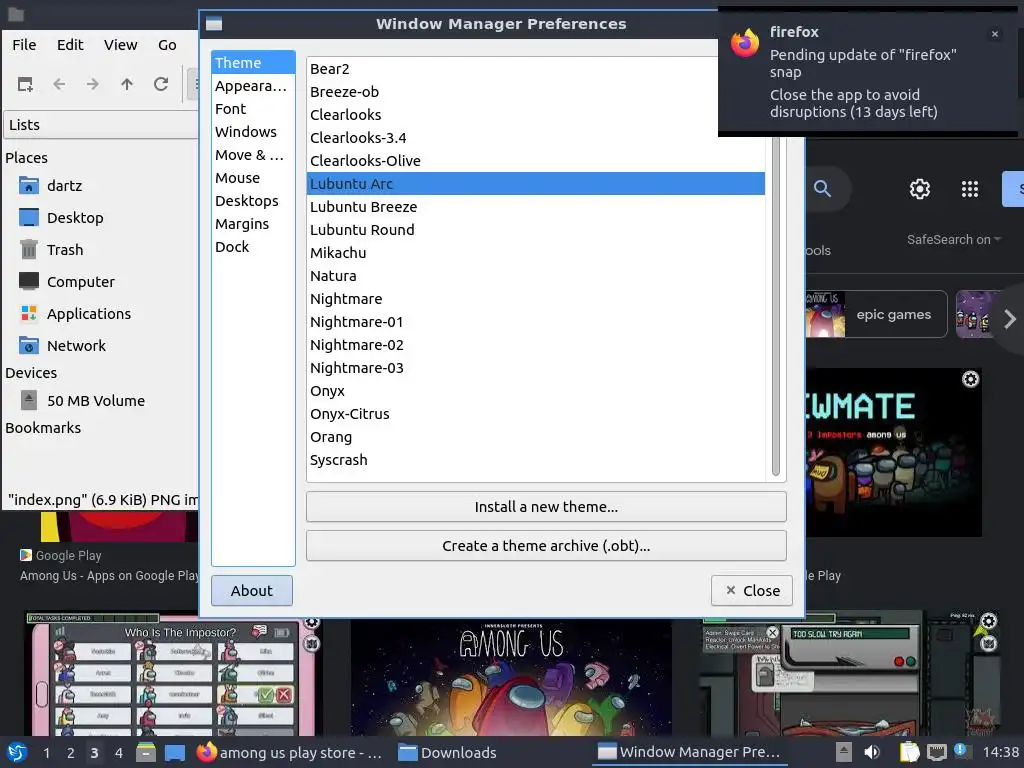Open the View menu

120,45
